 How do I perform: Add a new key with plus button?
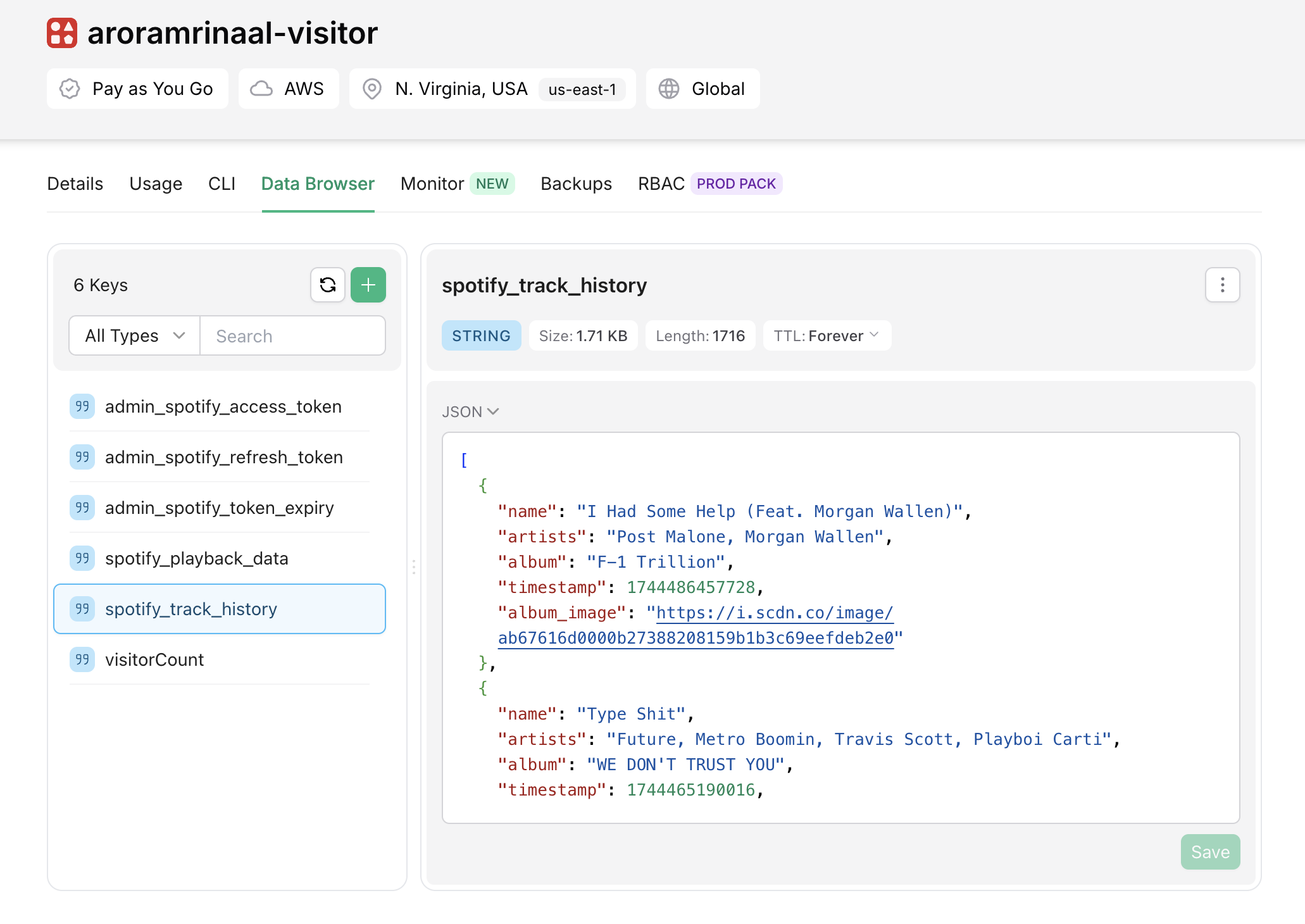coord(368,285)
